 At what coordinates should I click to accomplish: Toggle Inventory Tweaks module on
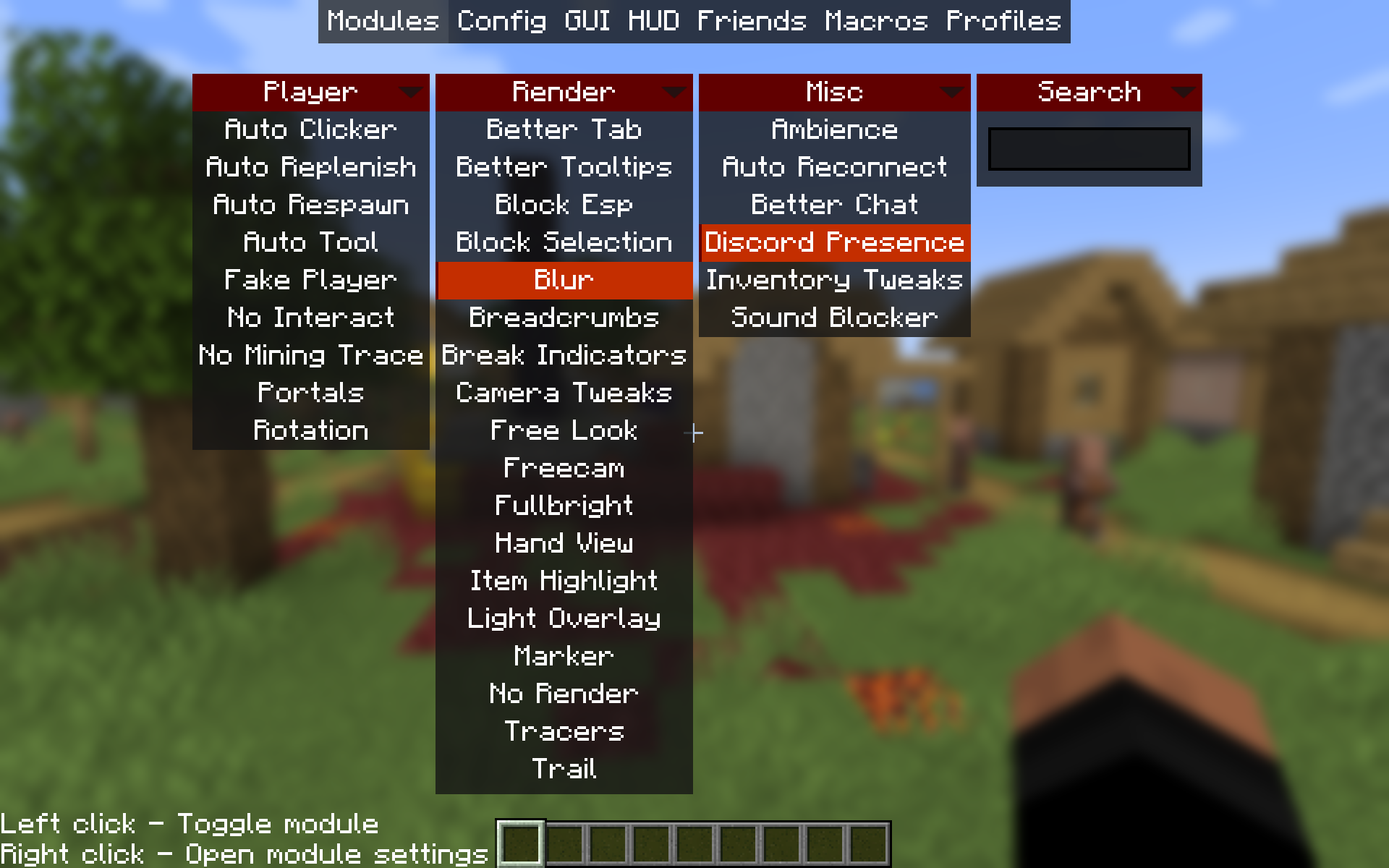(834, 280)
